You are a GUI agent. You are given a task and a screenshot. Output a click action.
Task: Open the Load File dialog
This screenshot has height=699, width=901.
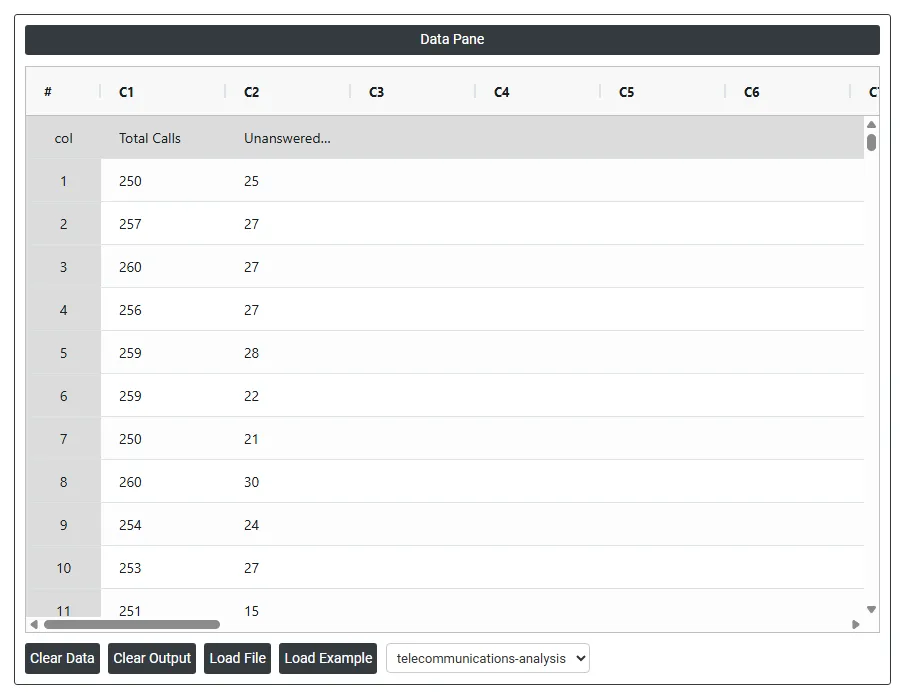pyautogui.click(x=237, y=658)
